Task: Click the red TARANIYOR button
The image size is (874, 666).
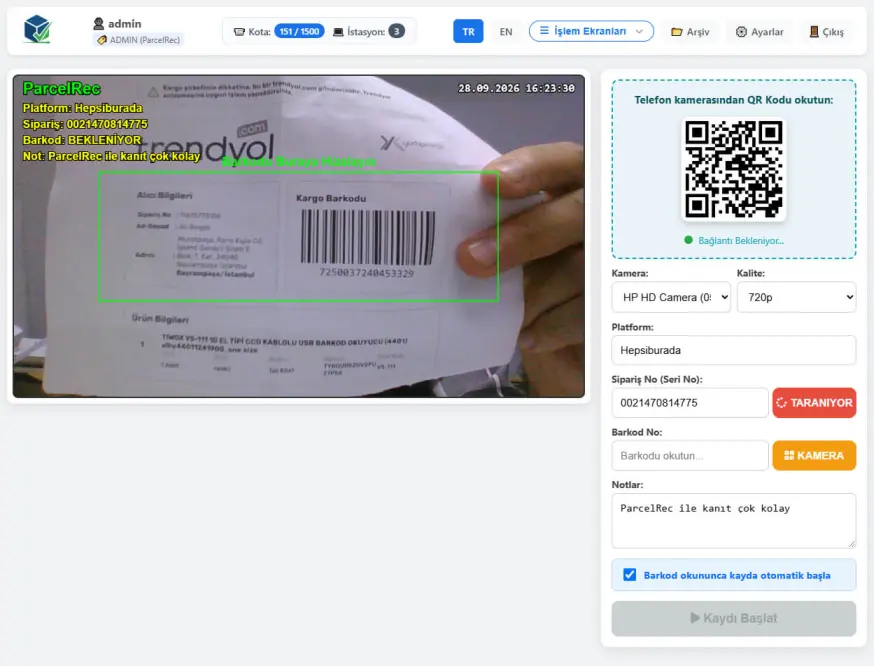Action: [814, 403]
